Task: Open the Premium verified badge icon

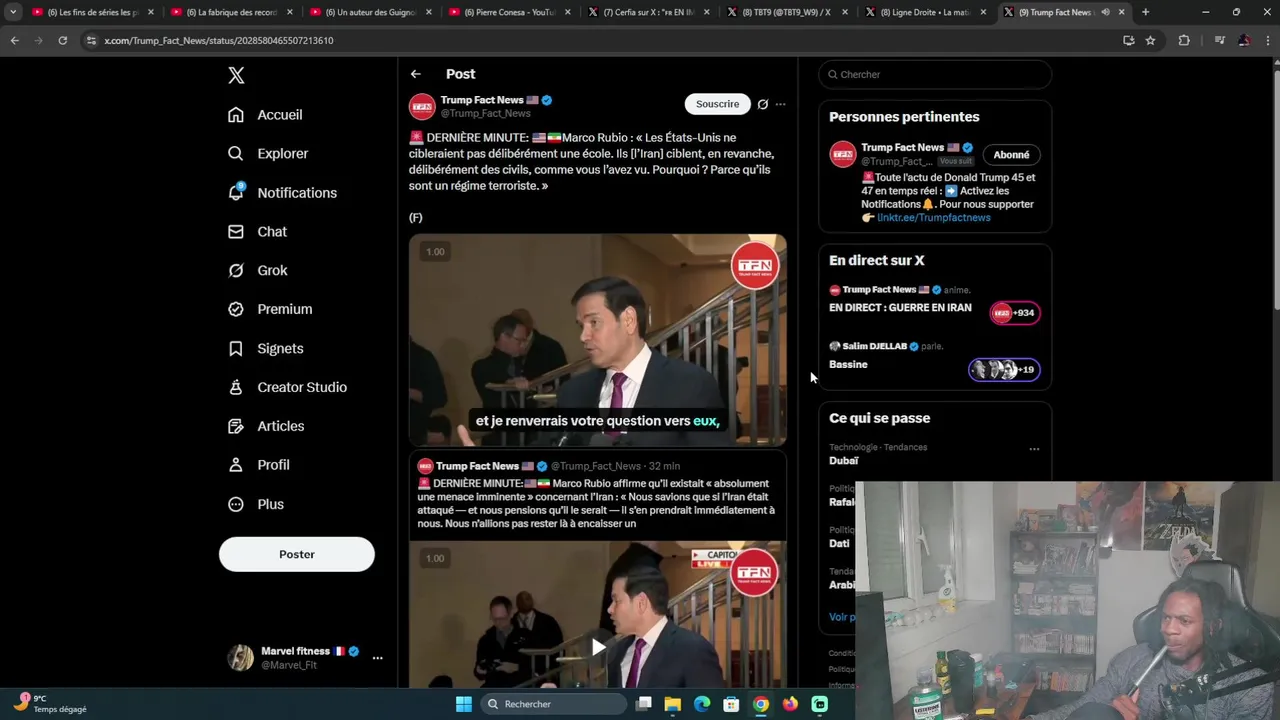Action: tap(236, 309)
